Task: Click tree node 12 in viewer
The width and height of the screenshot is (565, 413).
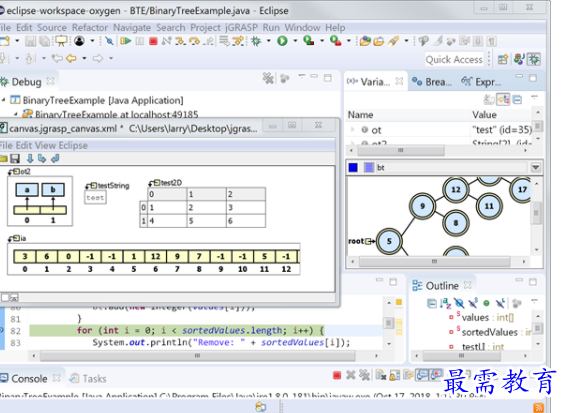Action: [456, 189]
